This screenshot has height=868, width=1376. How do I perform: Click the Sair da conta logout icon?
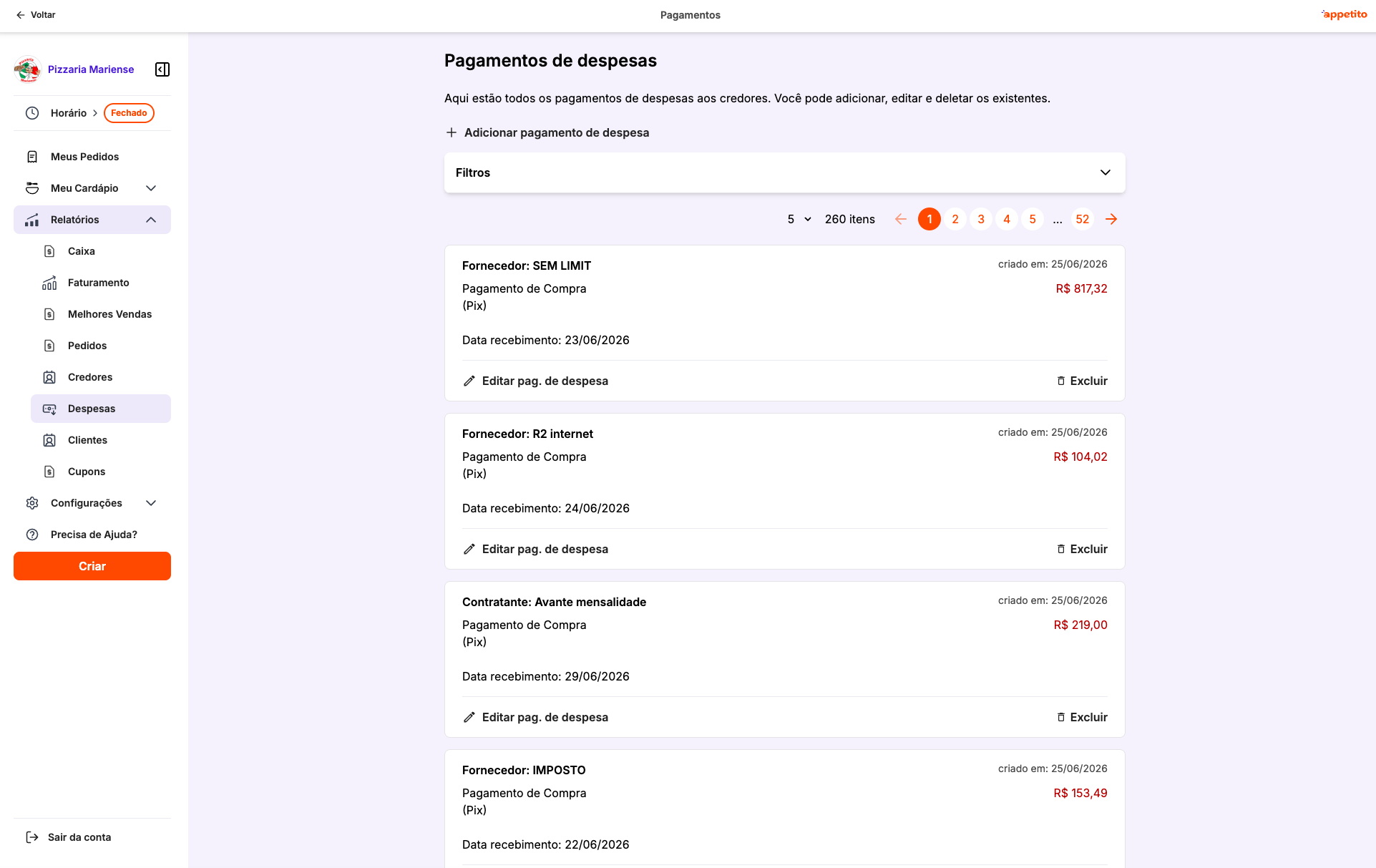tap(32, 837)
